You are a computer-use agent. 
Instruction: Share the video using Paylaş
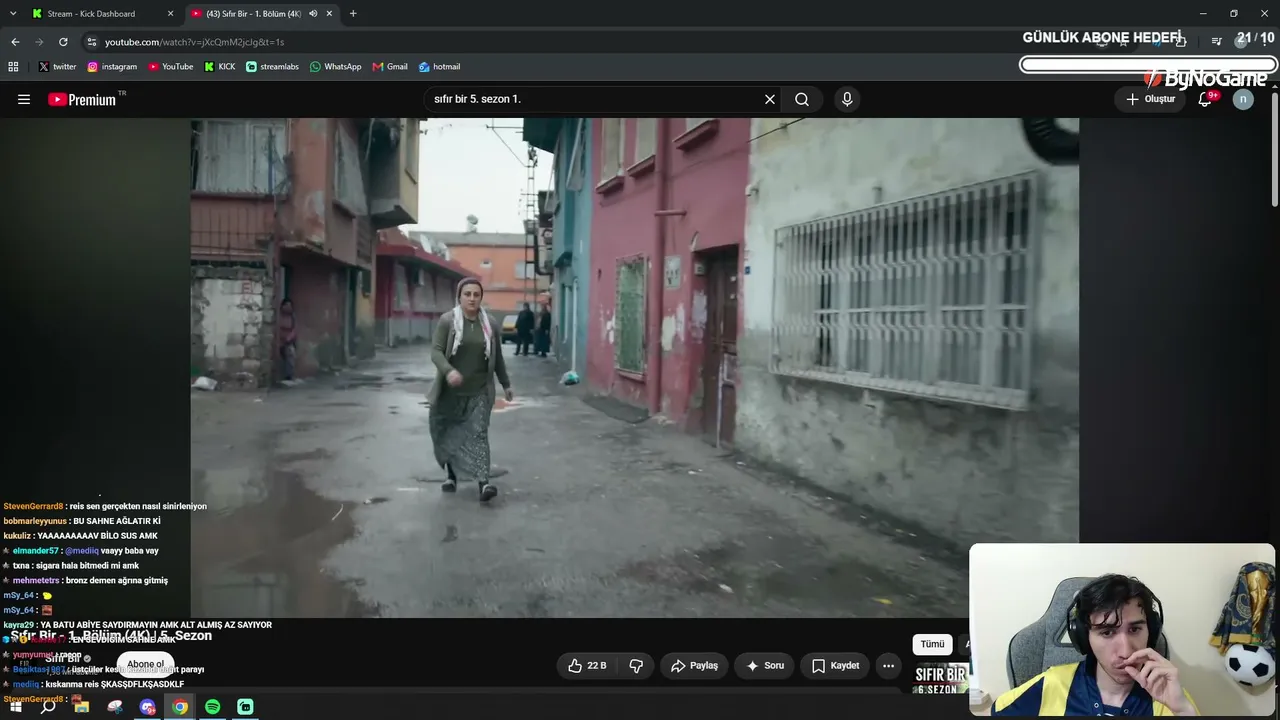click(695, 665)
